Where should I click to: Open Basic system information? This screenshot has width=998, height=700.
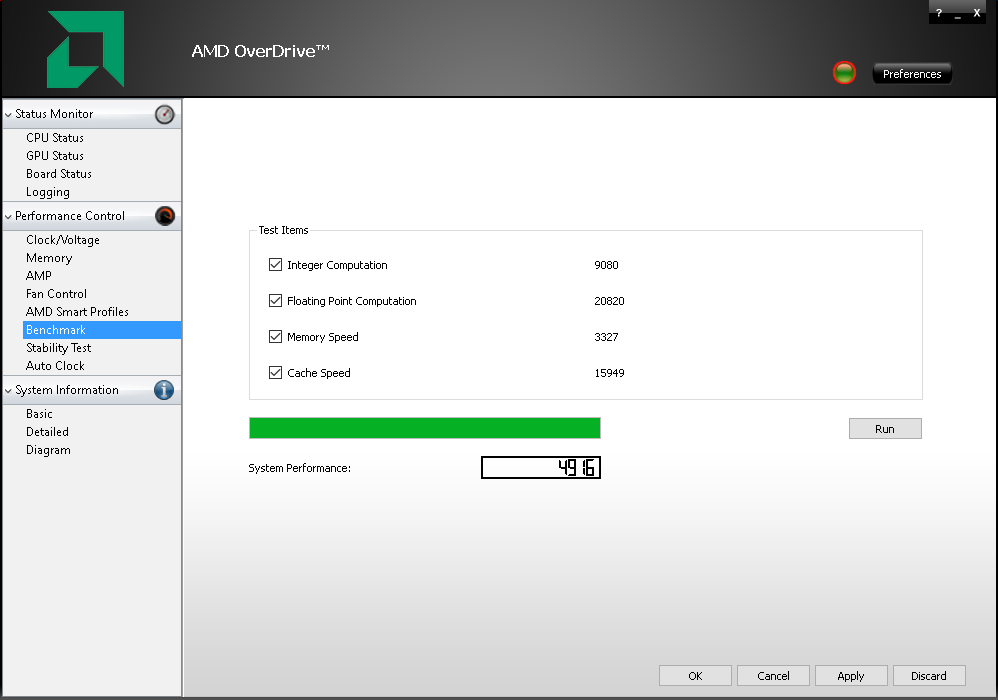tap(39, 414)
